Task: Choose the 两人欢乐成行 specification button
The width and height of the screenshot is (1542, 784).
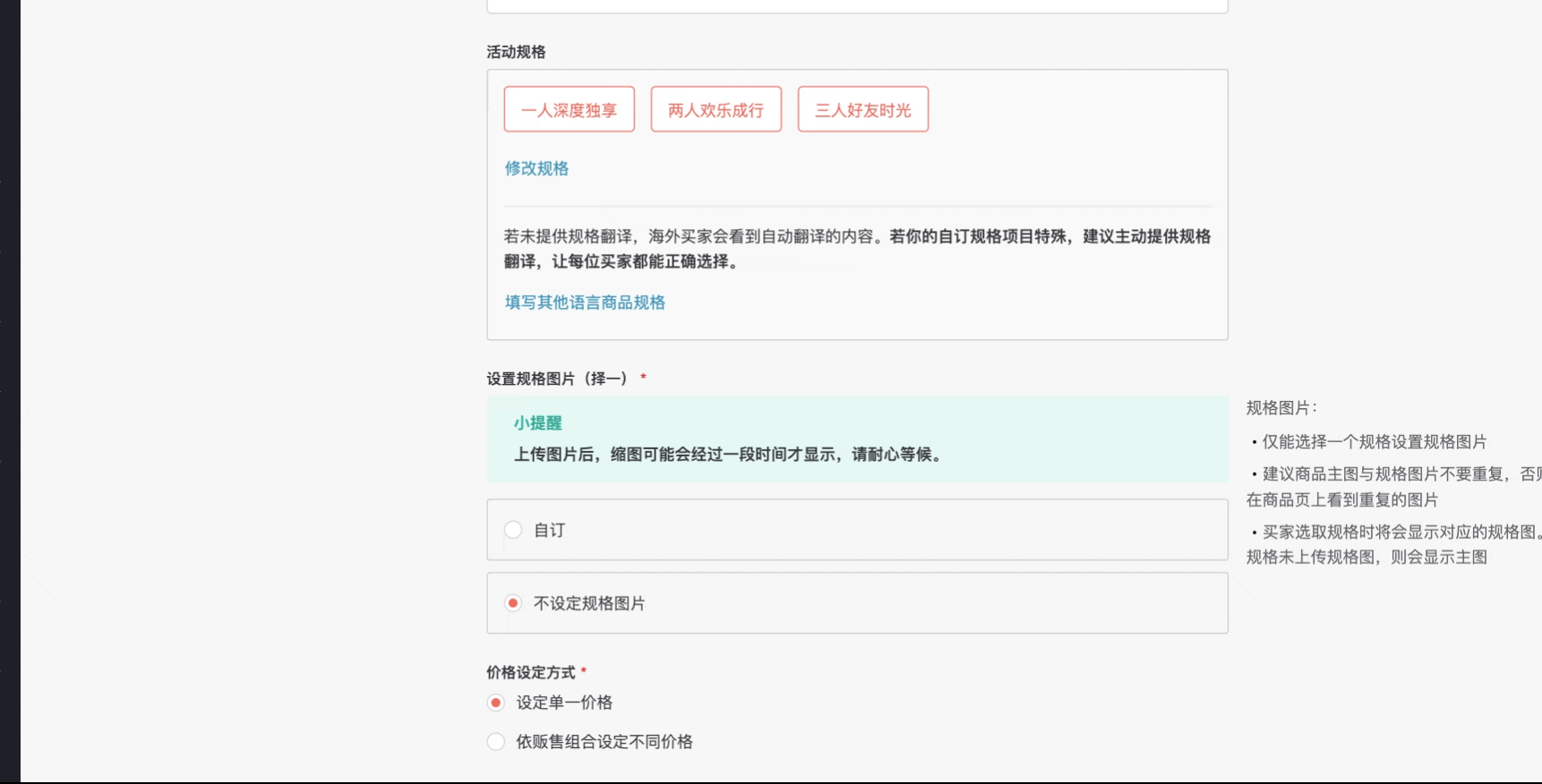Action: pos(715,110)
